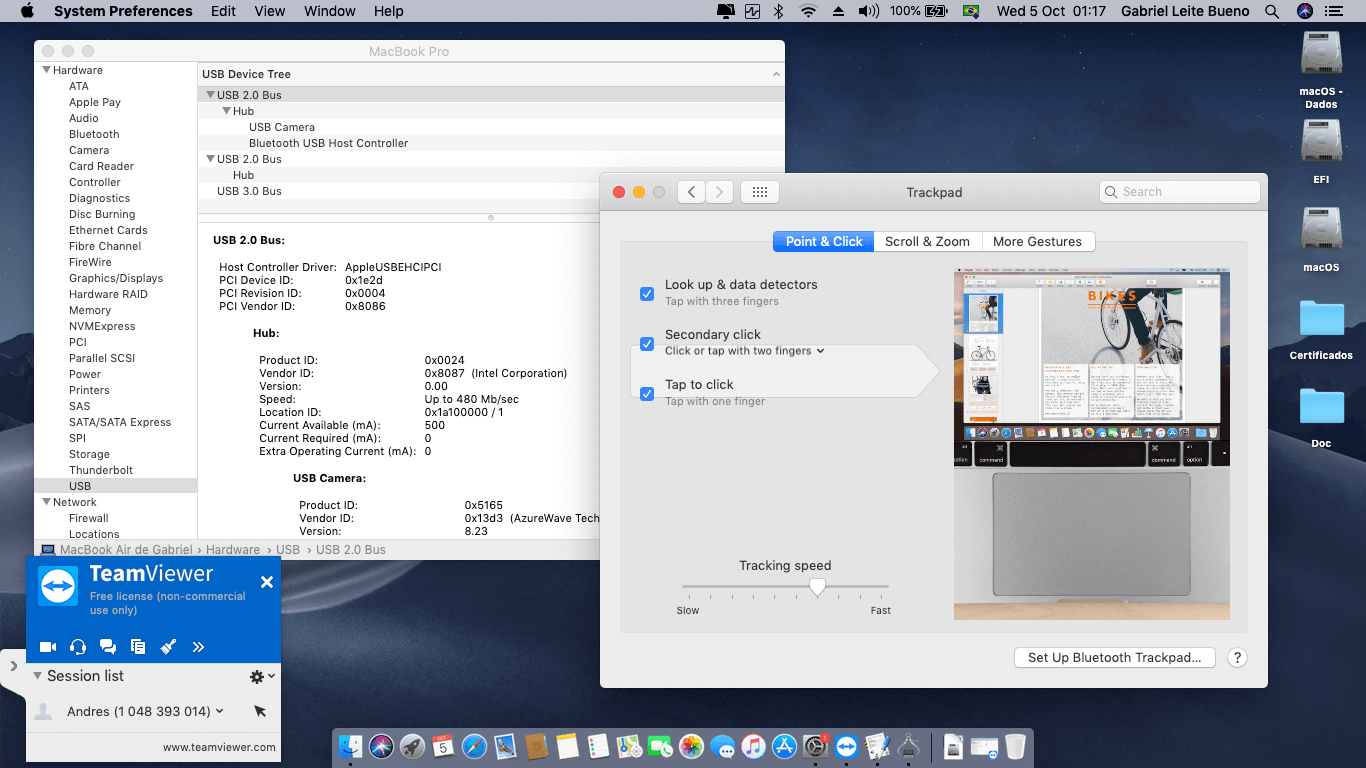
Task: Click the arrow cursor icon beside Andres
Action: click(260, 711)
